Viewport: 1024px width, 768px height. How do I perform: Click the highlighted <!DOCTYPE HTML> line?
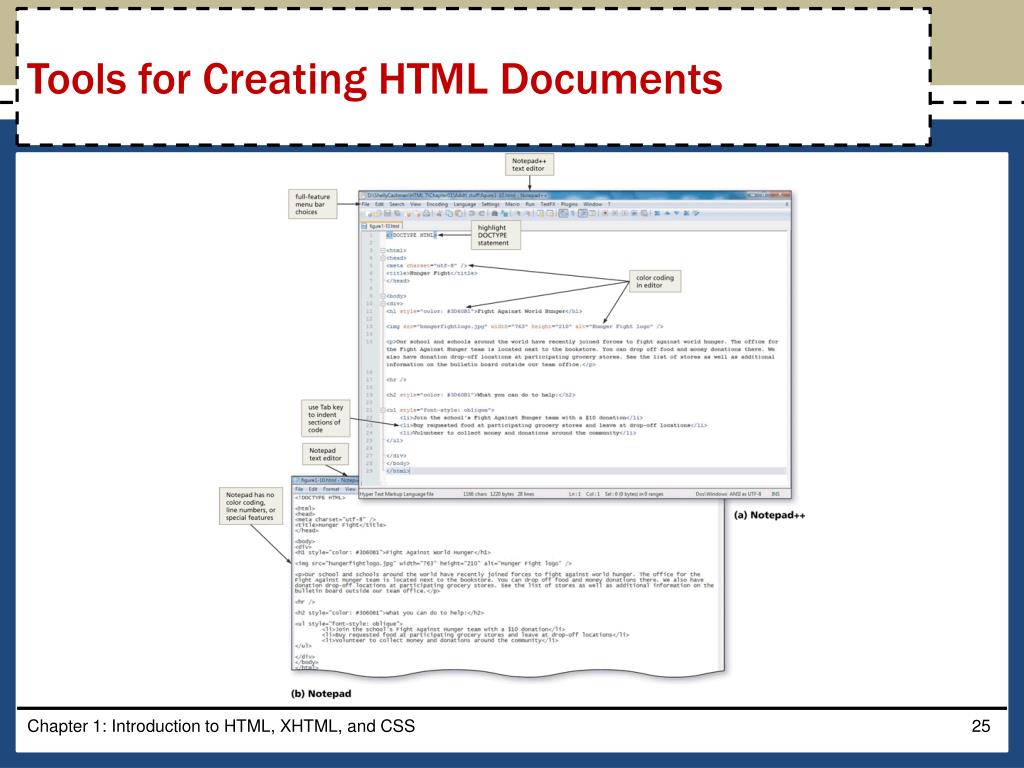coord(411,235)
